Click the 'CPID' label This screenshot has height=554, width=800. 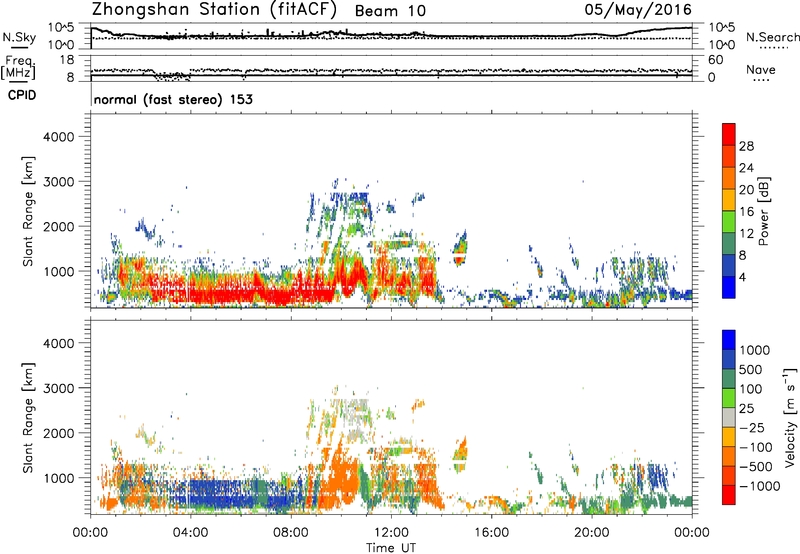[22, 95]
